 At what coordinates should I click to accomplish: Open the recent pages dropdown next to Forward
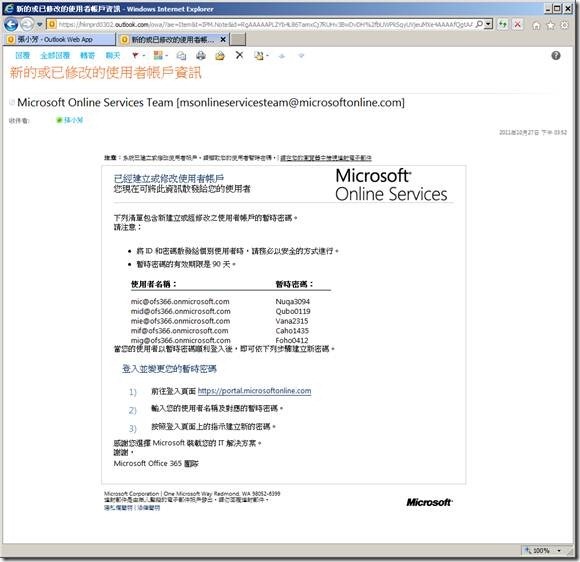pyautogui.click(x=39, y=25)
